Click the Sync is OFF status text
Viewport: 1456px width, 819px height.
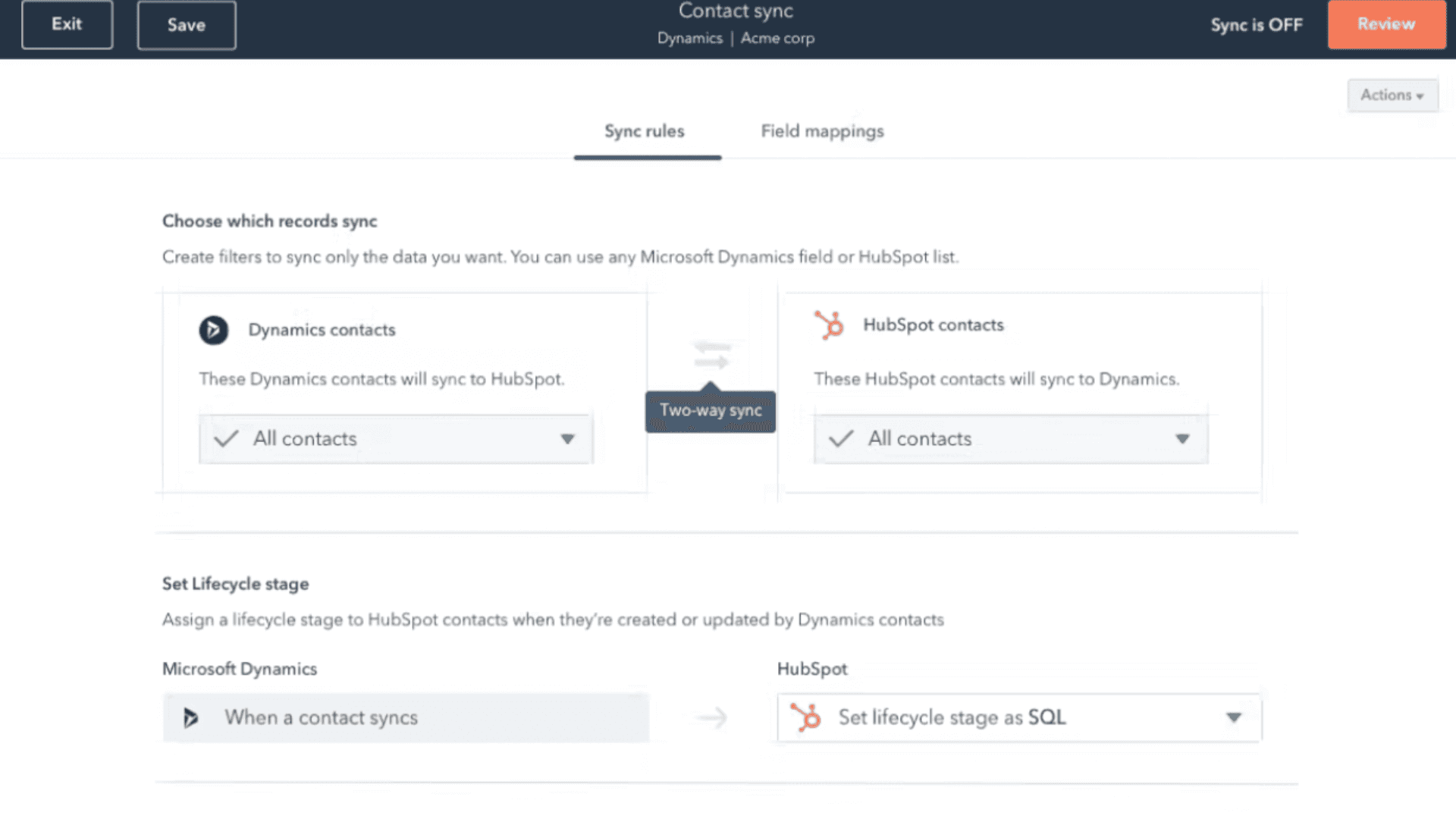coord(1257,25)
